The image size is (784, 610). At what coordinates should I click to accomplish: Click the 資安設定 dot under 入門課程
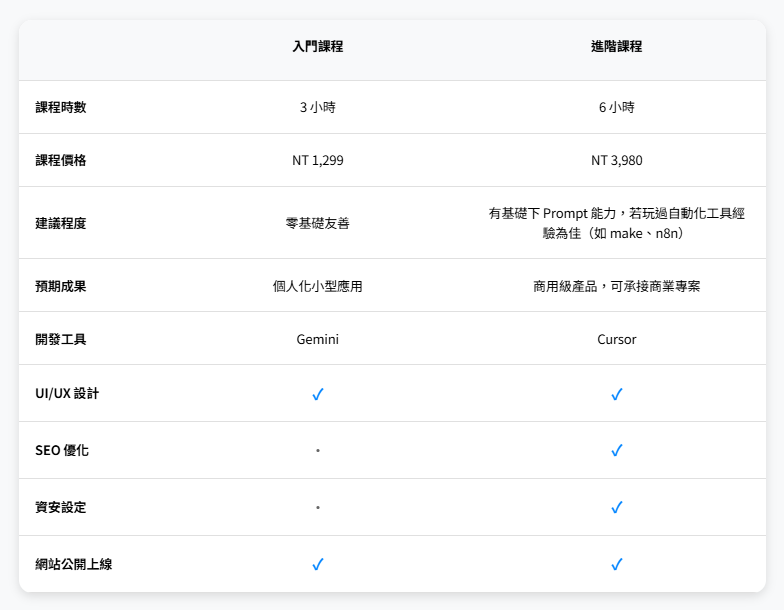(x=318, y=508)
